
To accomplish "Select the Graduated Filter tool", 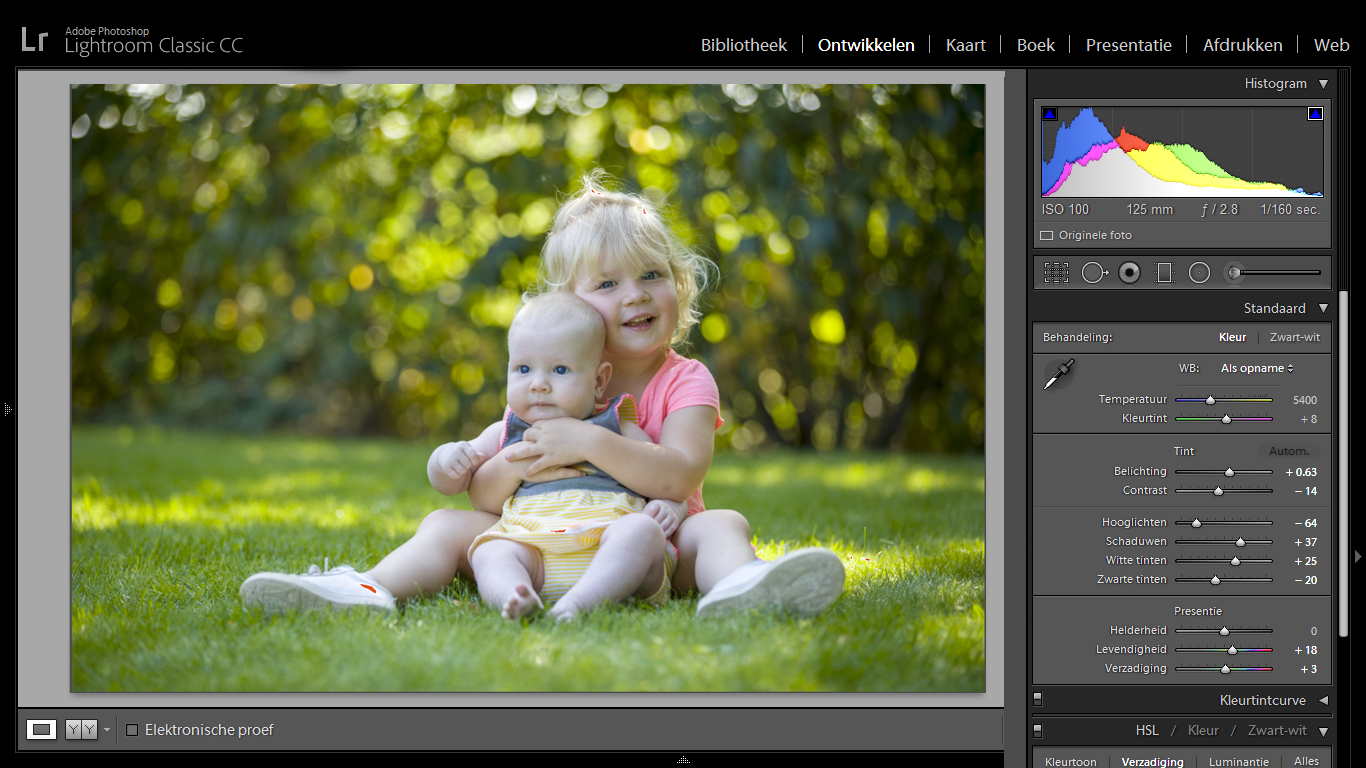I will [x=1164, y=272].
